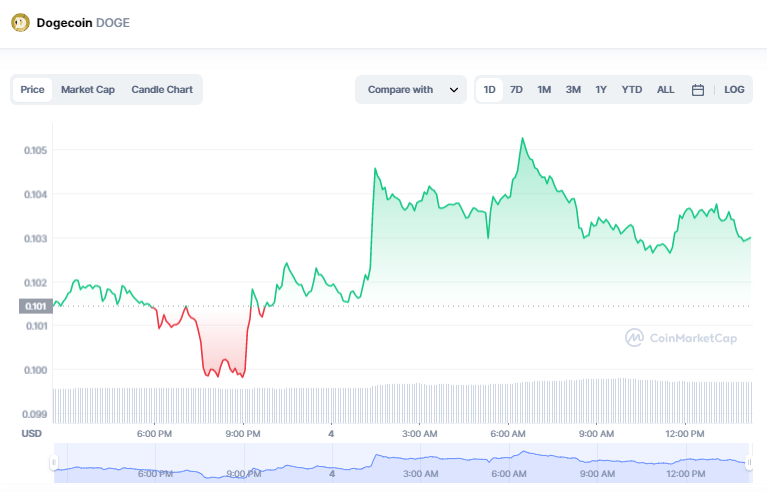Select the 1Y time range
This screenshot has width=767, height=492.
click(601, 89)
